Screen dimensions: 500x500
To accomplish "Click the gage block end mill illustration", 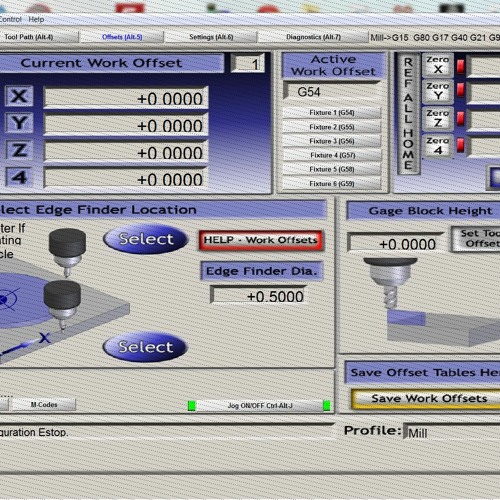I will [x=390, y=283].
